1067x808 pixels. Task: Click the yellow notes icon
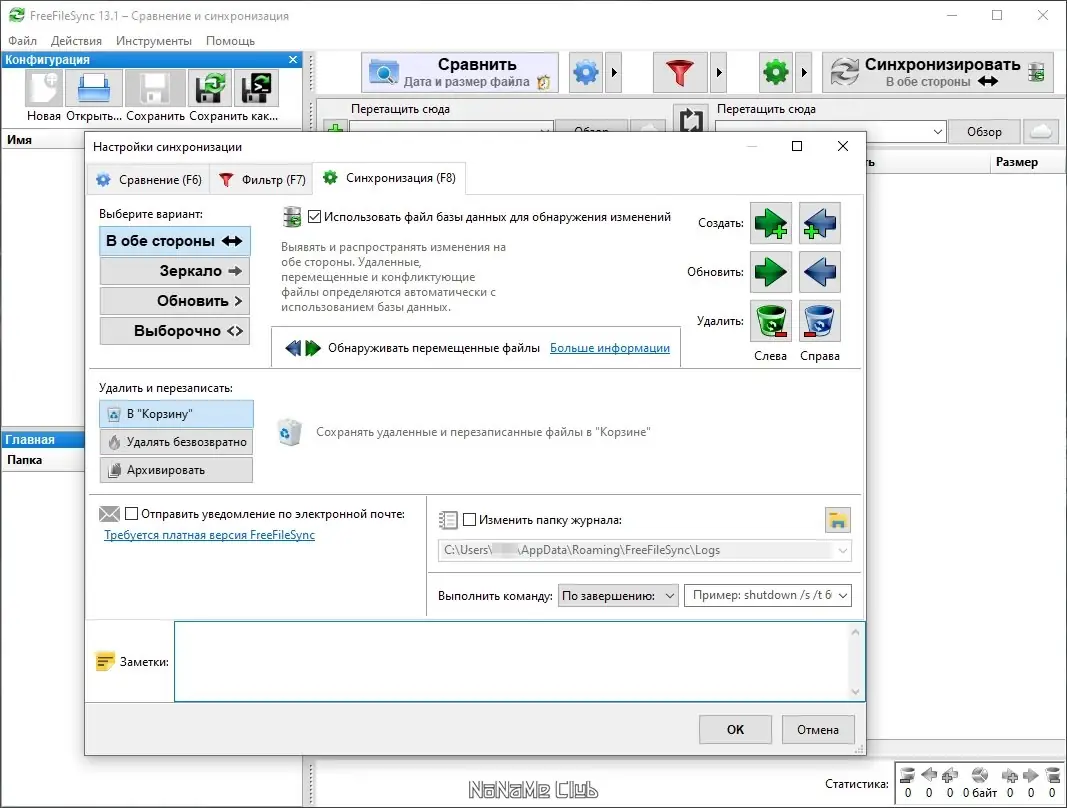[105, 661]
